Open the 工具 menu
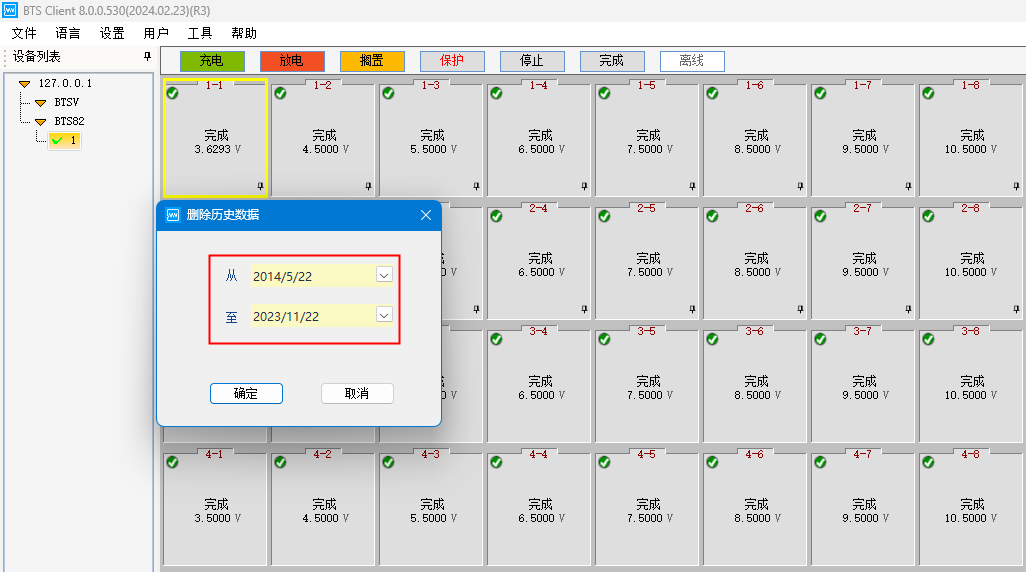This screenshot has height=572, width=1026. tap(200, 33)
